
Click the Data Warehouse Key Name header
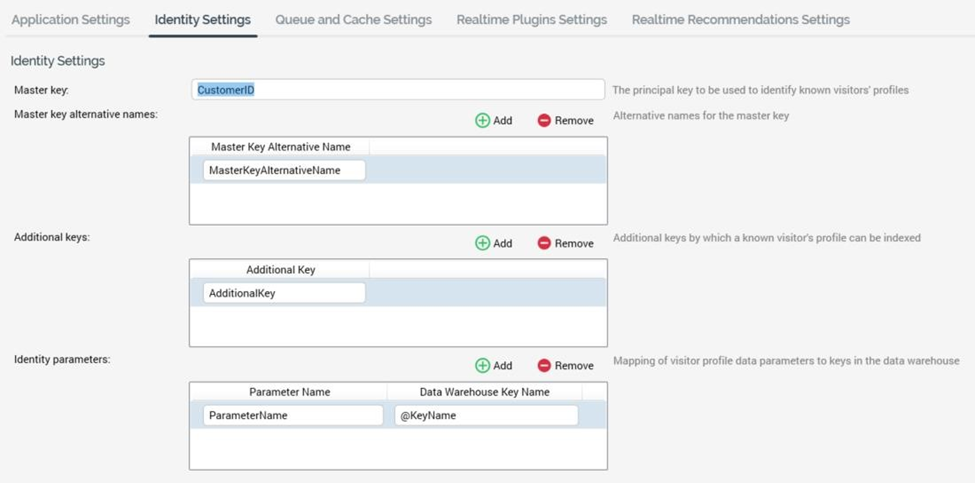[484, 392]
